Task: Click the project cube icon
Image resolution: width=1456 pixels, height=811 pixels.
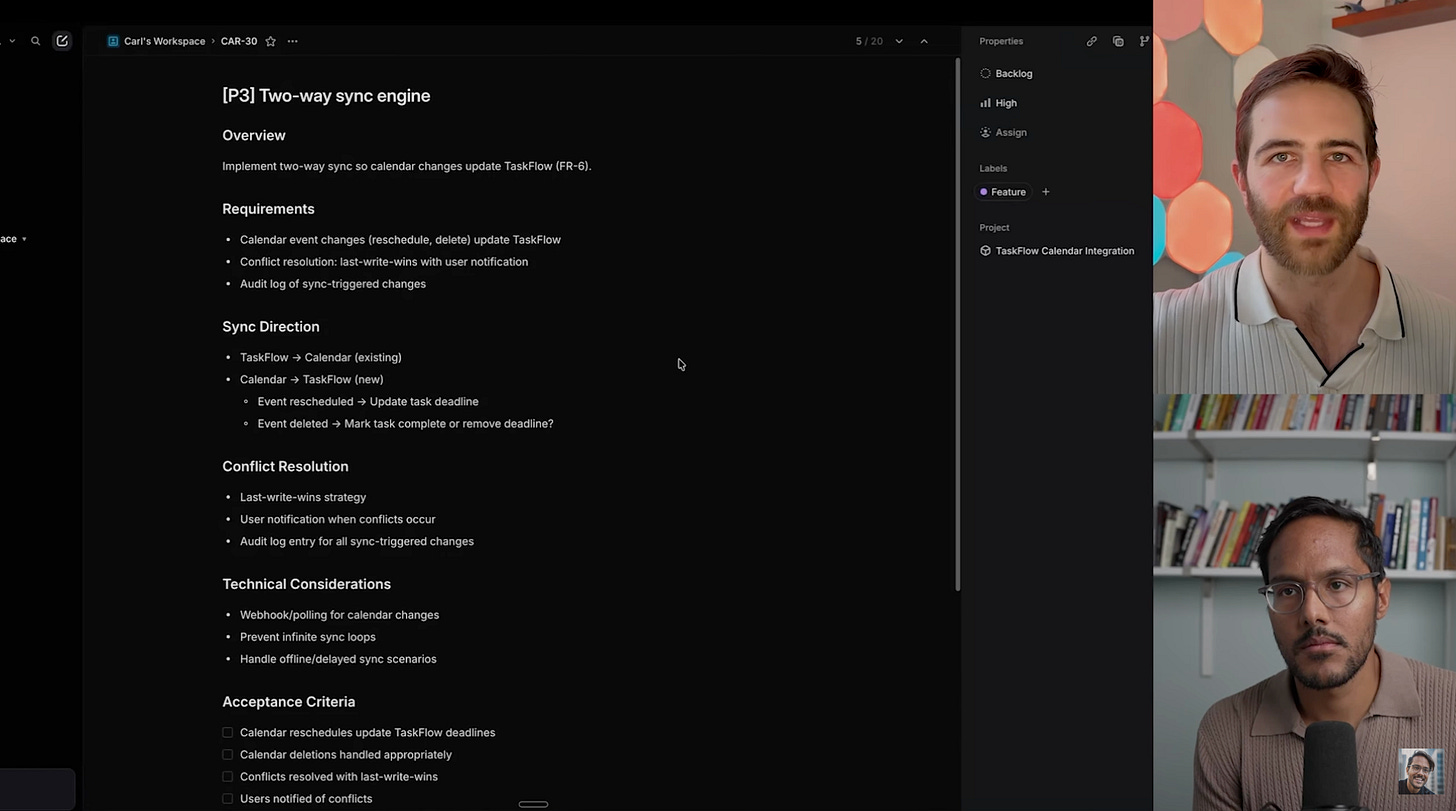Action: [985, 251]
